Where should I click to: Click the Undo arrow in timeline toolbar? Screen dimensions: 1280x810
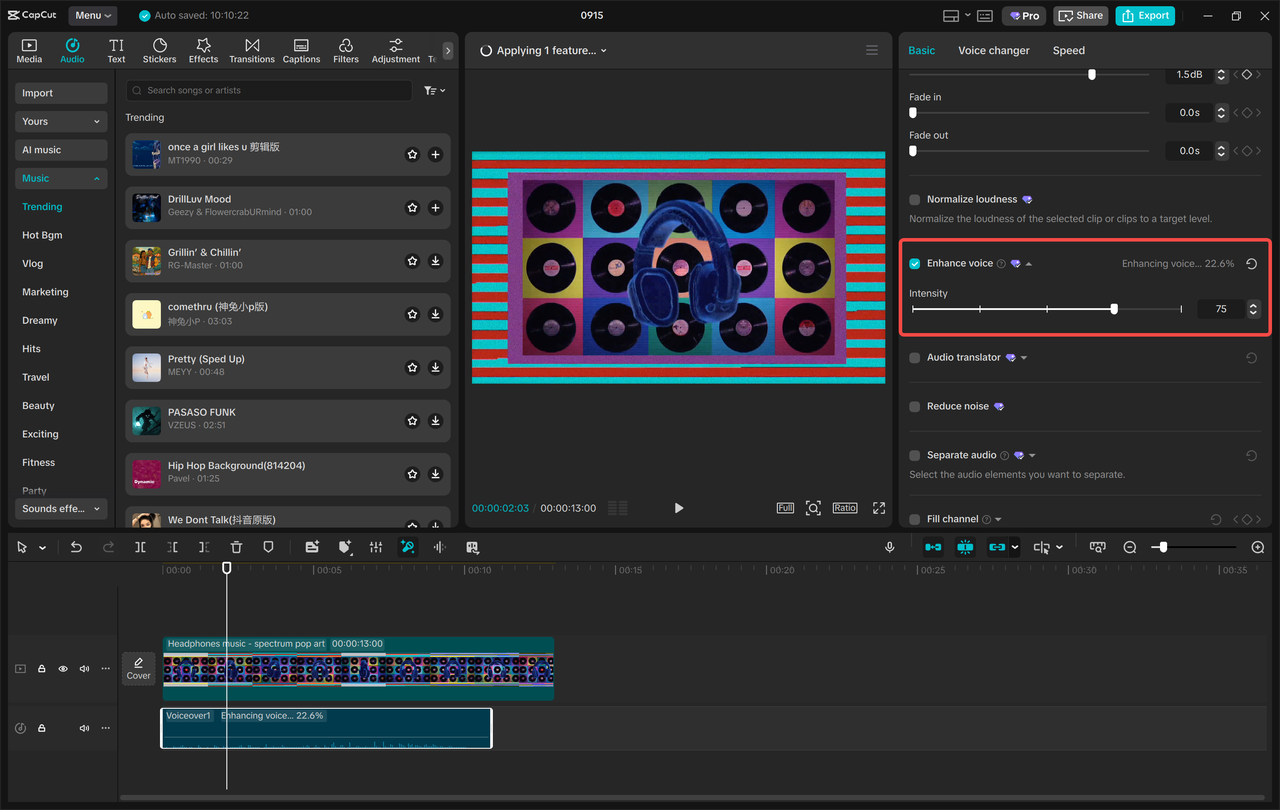(76, 547)
